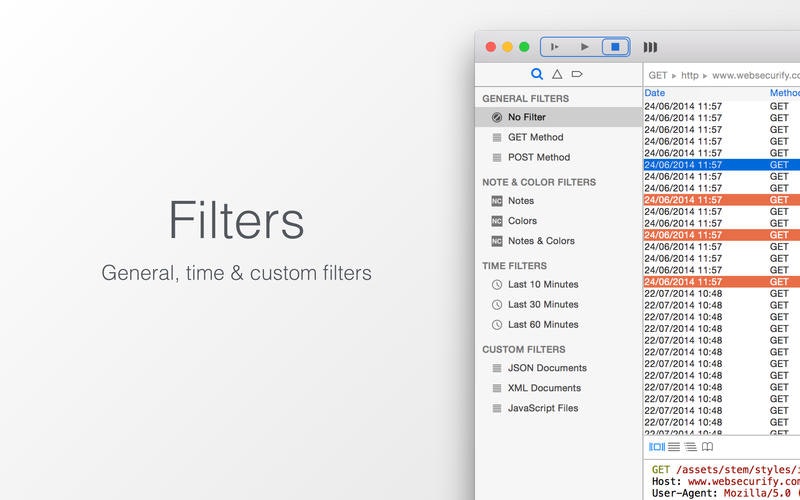The image size is (800, 500).
Task: Filter by Last 10 Minutes
Action: coord(559,284)
